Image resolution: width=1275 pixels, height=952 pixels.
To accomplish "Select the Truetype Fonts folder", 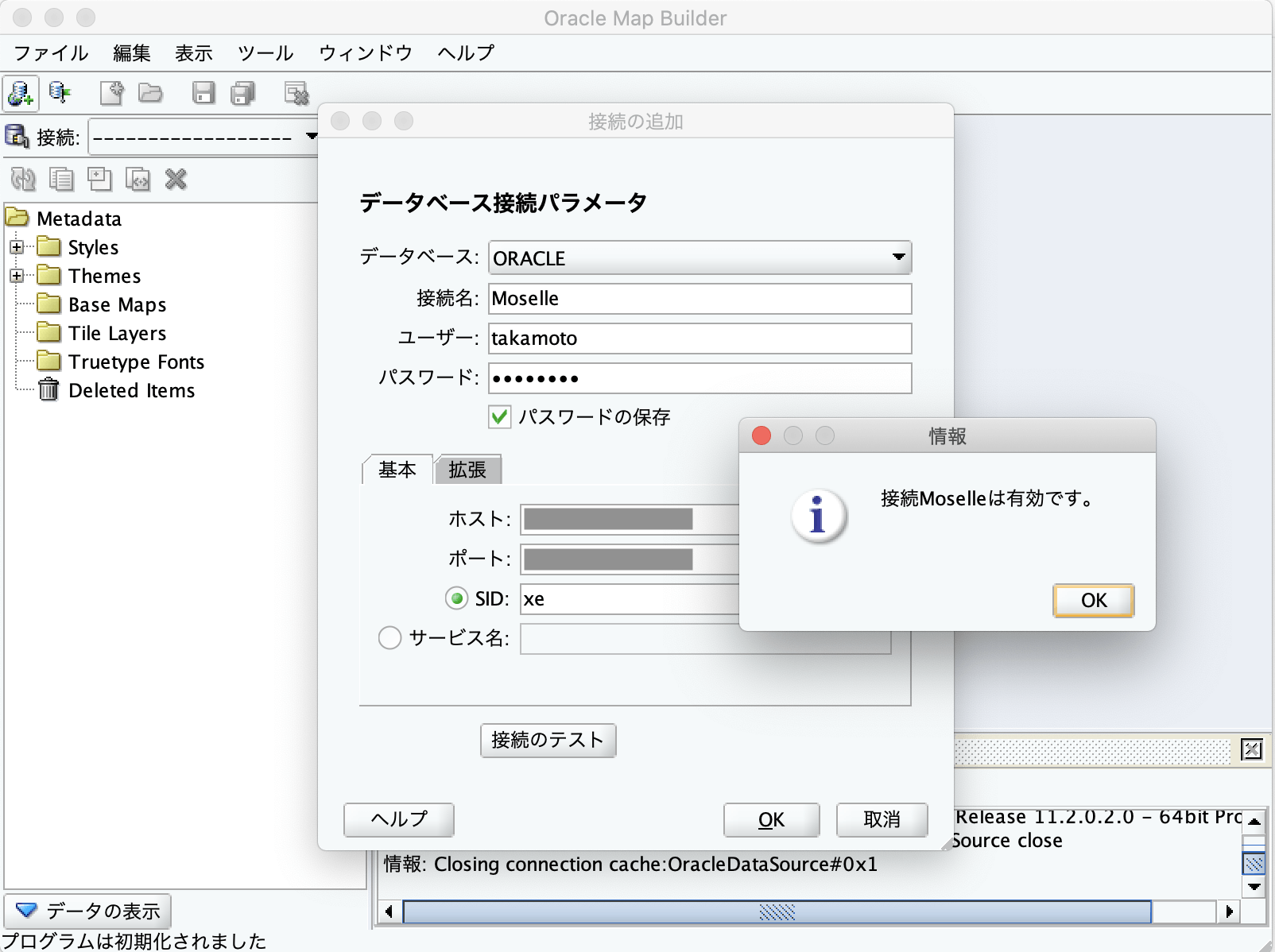I will (122, 362).
